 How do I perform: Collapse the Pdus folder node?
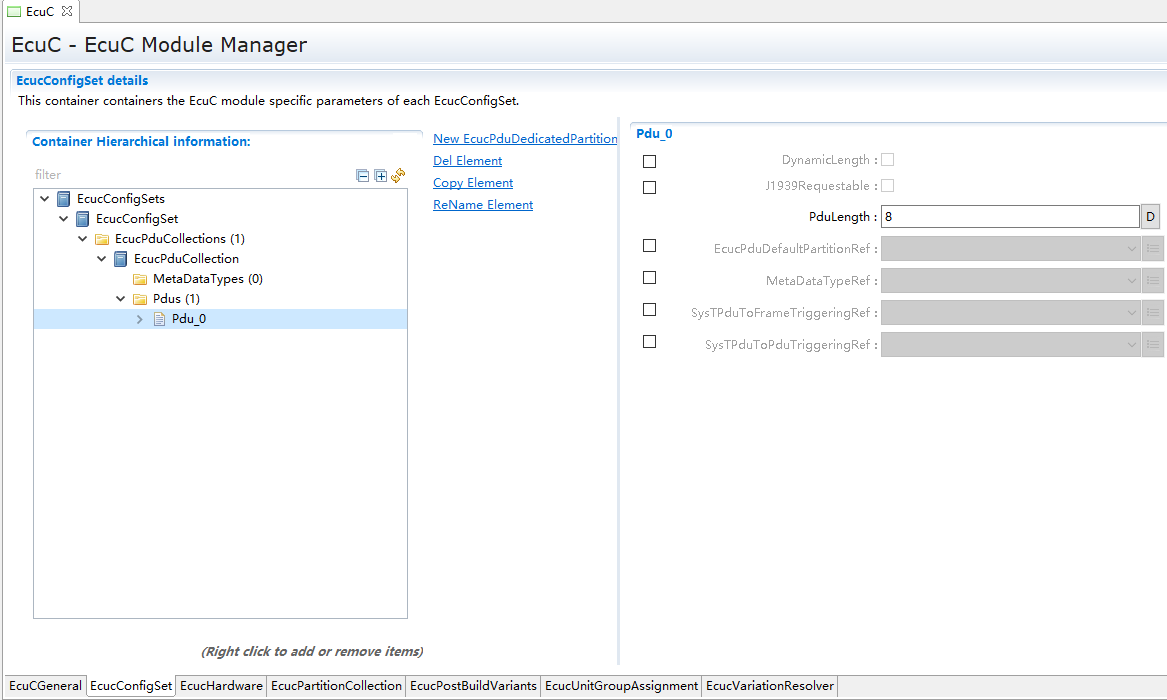pos(121,299)
